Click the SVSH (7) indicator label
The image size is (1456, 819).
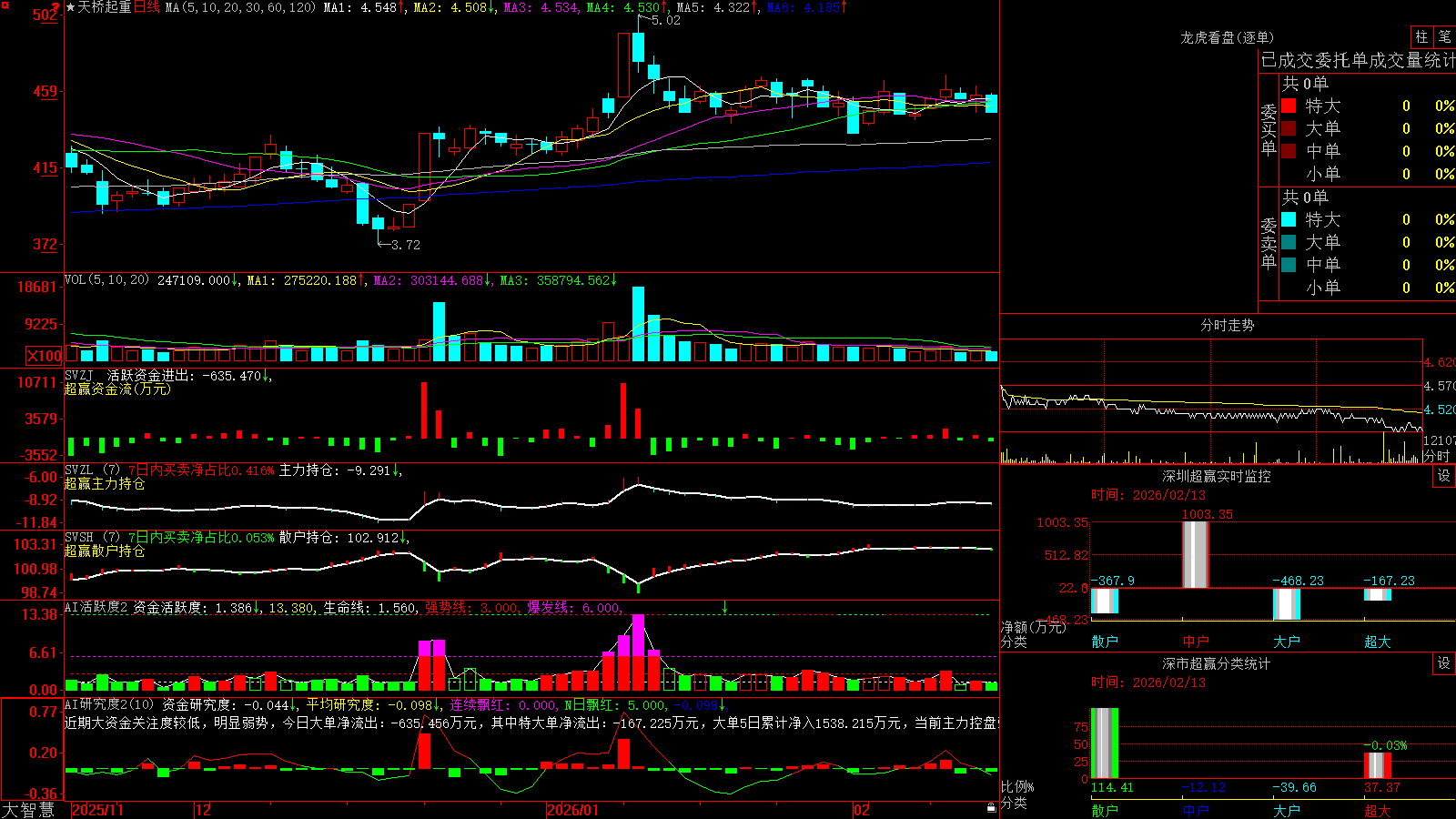pyautogui.click(x=92, y=538)
